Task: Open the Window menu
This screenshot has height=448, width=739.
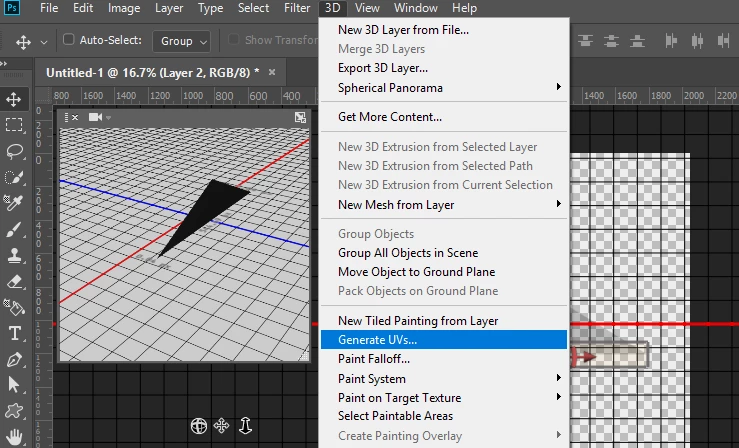Action: click(416, 8)
